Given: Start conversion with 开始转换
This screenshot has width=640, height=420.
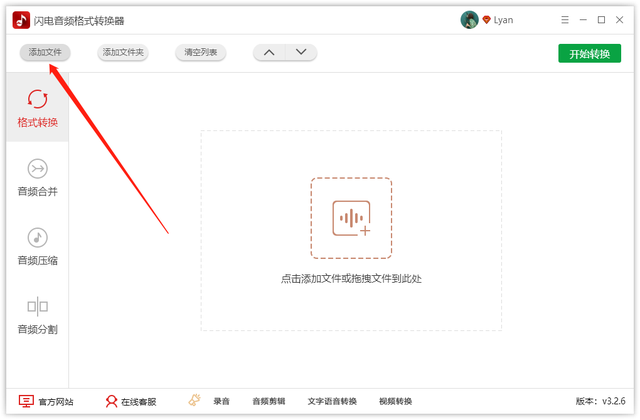Looking at the screenshot, I should [589, 53].
